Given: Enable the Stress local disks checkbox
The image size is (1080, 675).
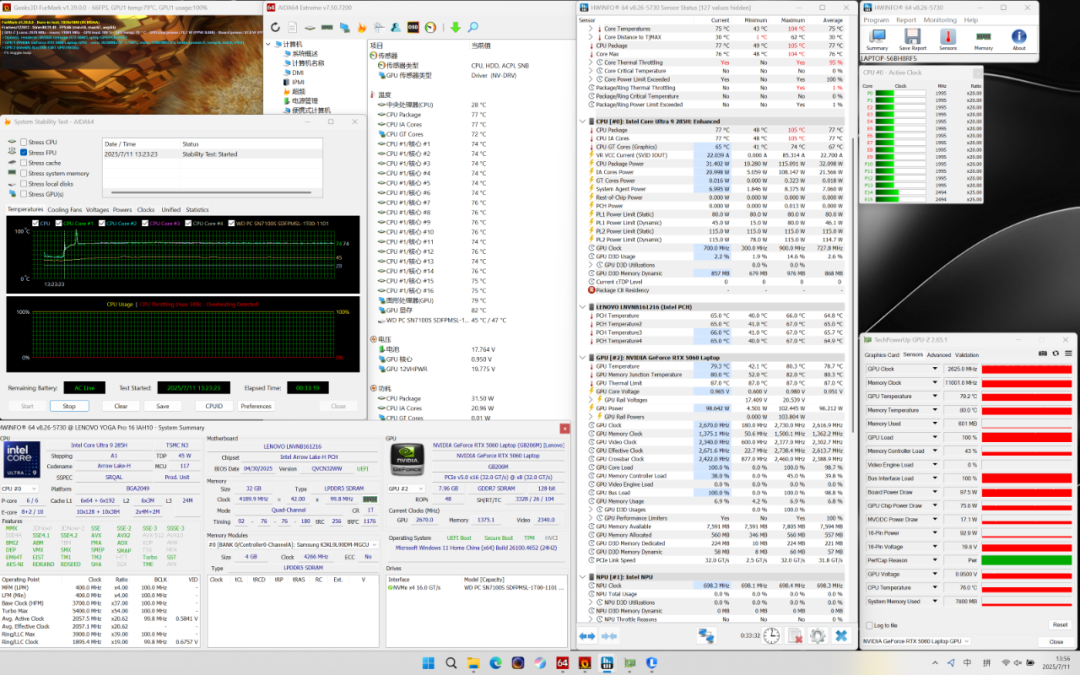Looking at the screenshot, I should tap(23, 184).
